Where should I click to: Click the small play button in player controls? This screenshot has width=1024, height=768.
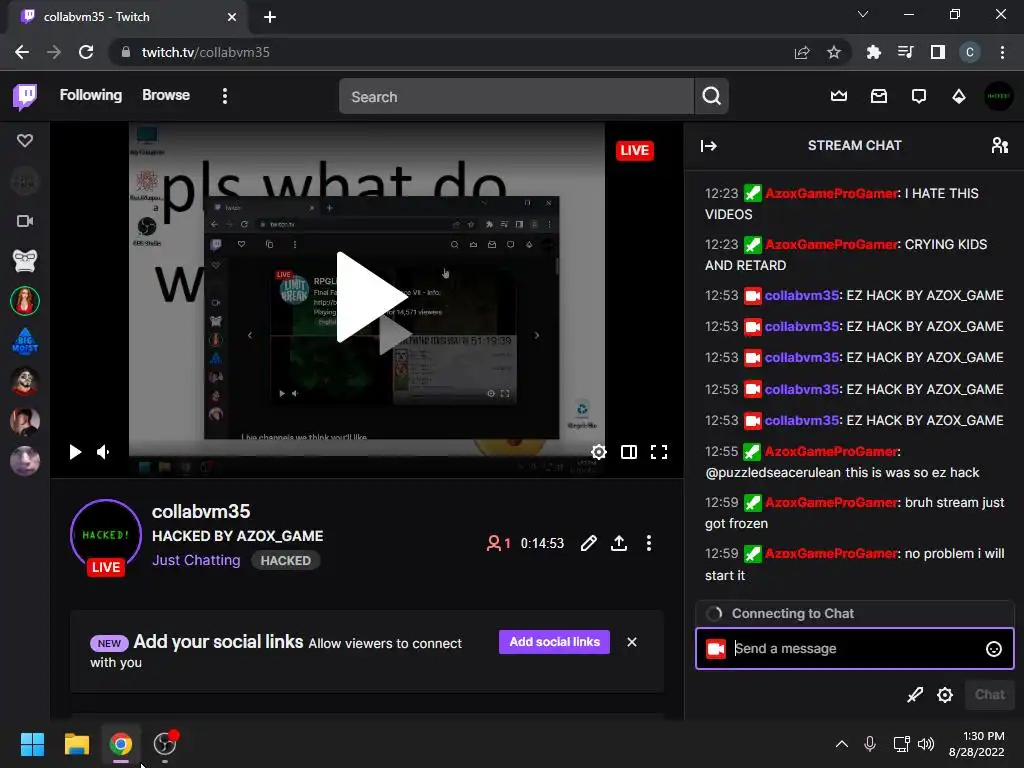click(75, 452)
